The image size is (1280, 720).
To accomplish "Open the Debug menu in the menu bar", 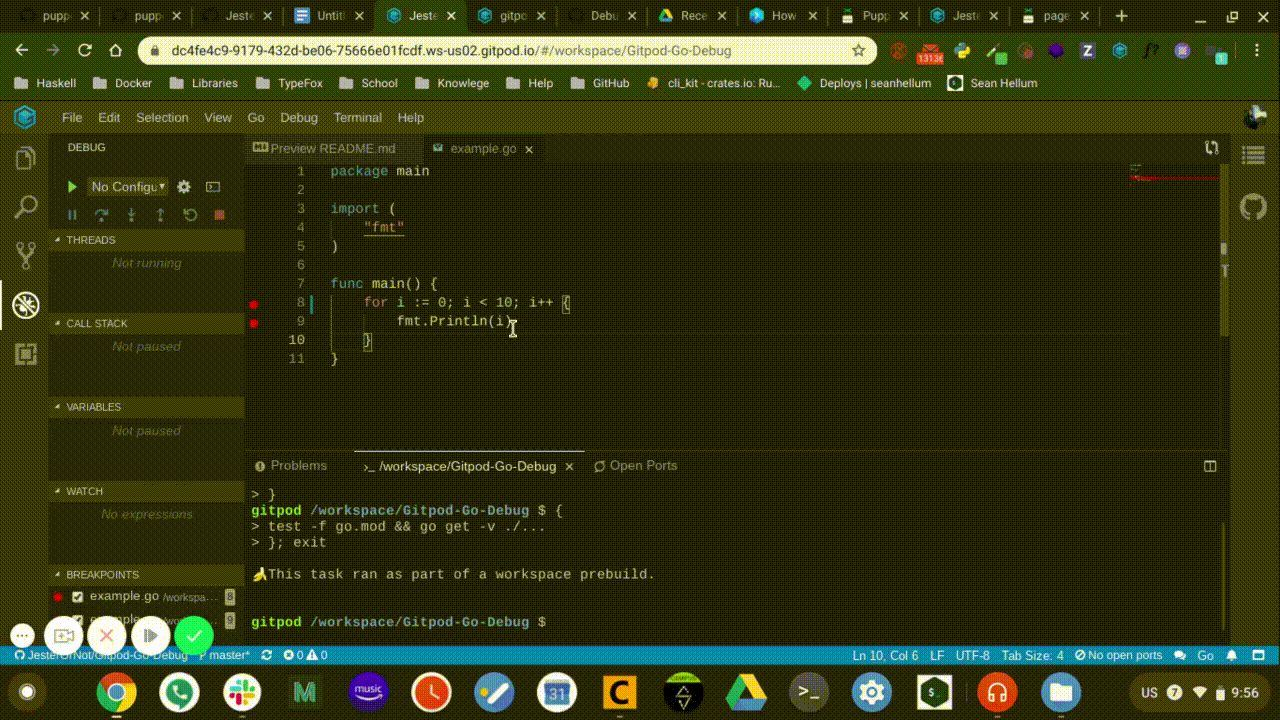I will [x=298, y=117].
